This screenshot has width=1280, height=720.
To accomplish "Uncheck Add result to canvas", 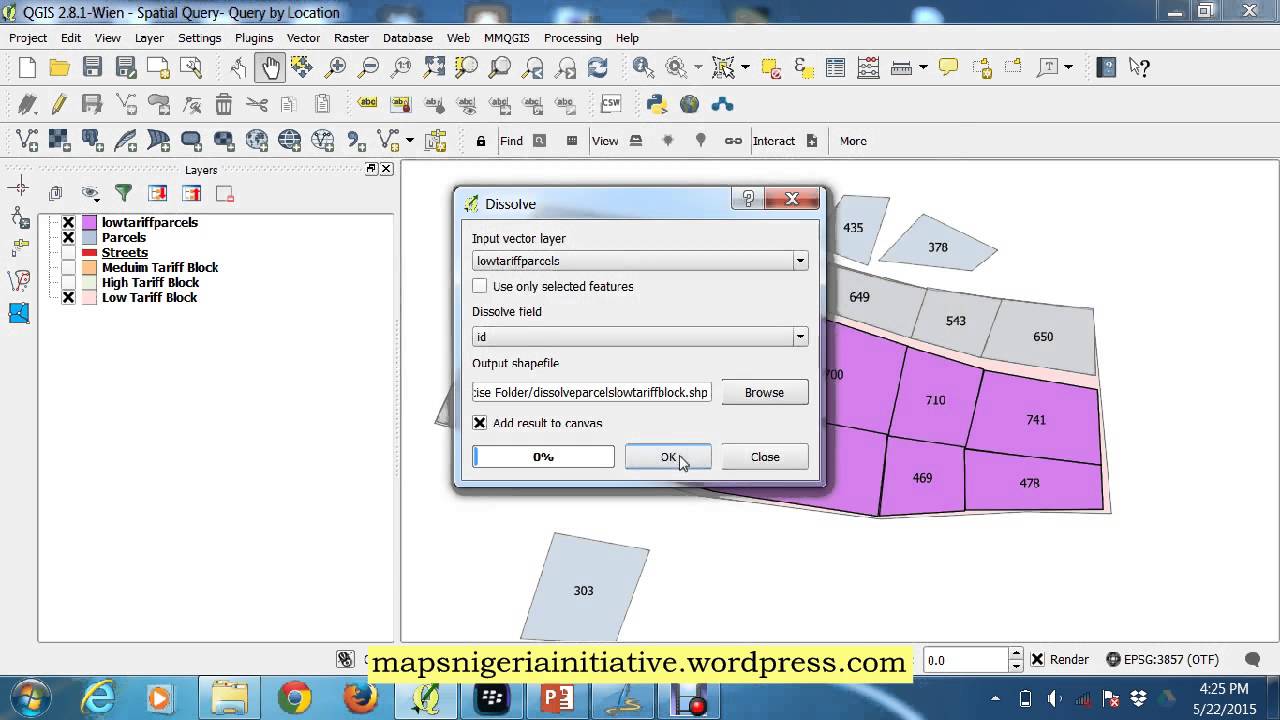I will [480, 423].
